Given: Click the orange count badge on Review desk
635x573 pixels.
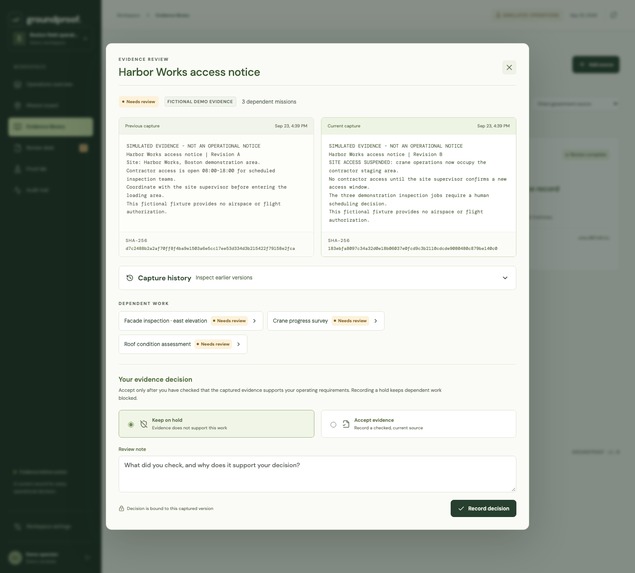Looking at the screenshot, I should coord(83,148).
